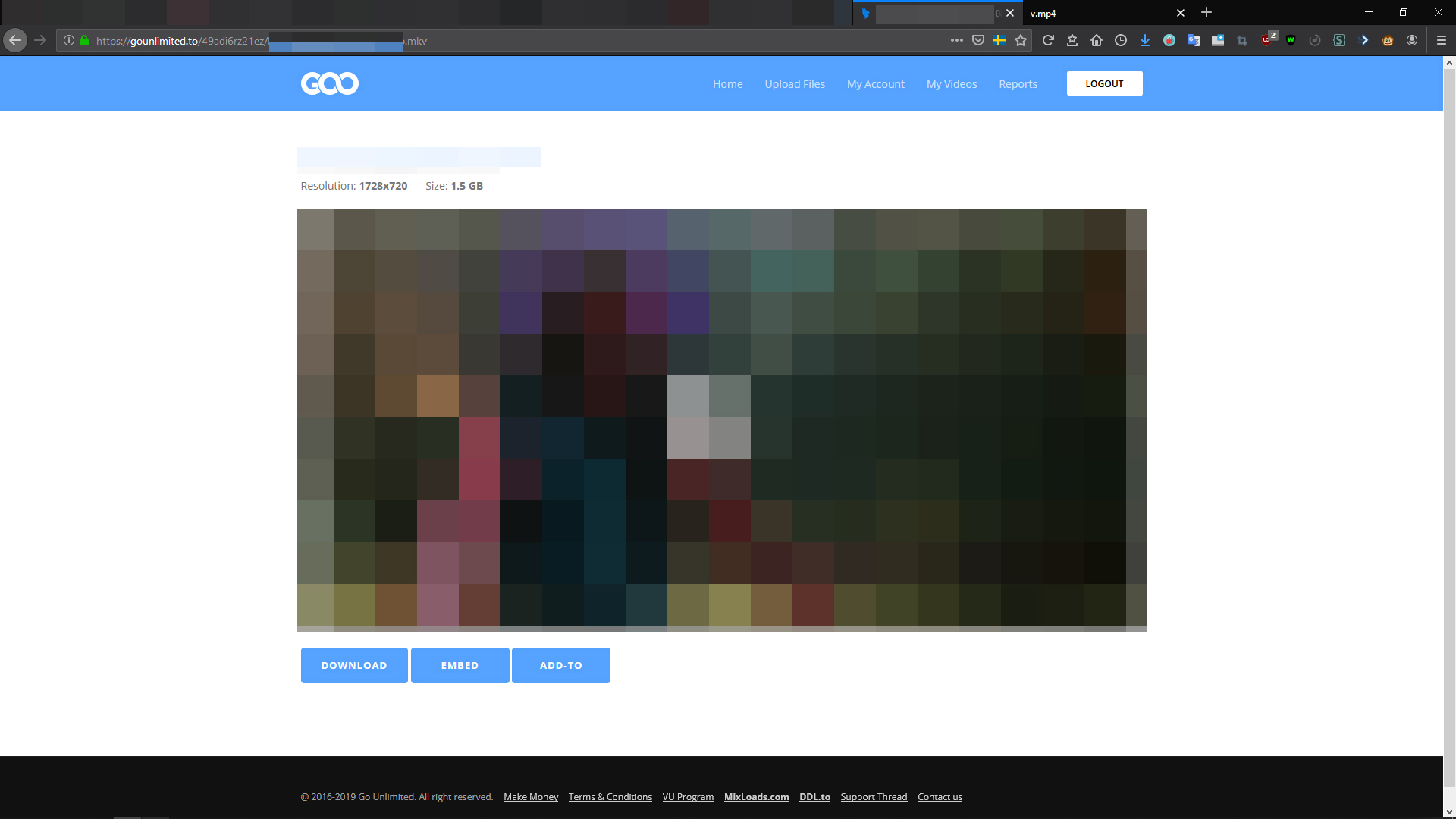Open page actions three-dots menu
Viewport: 1456px width, 819px height.
[957, 41]
